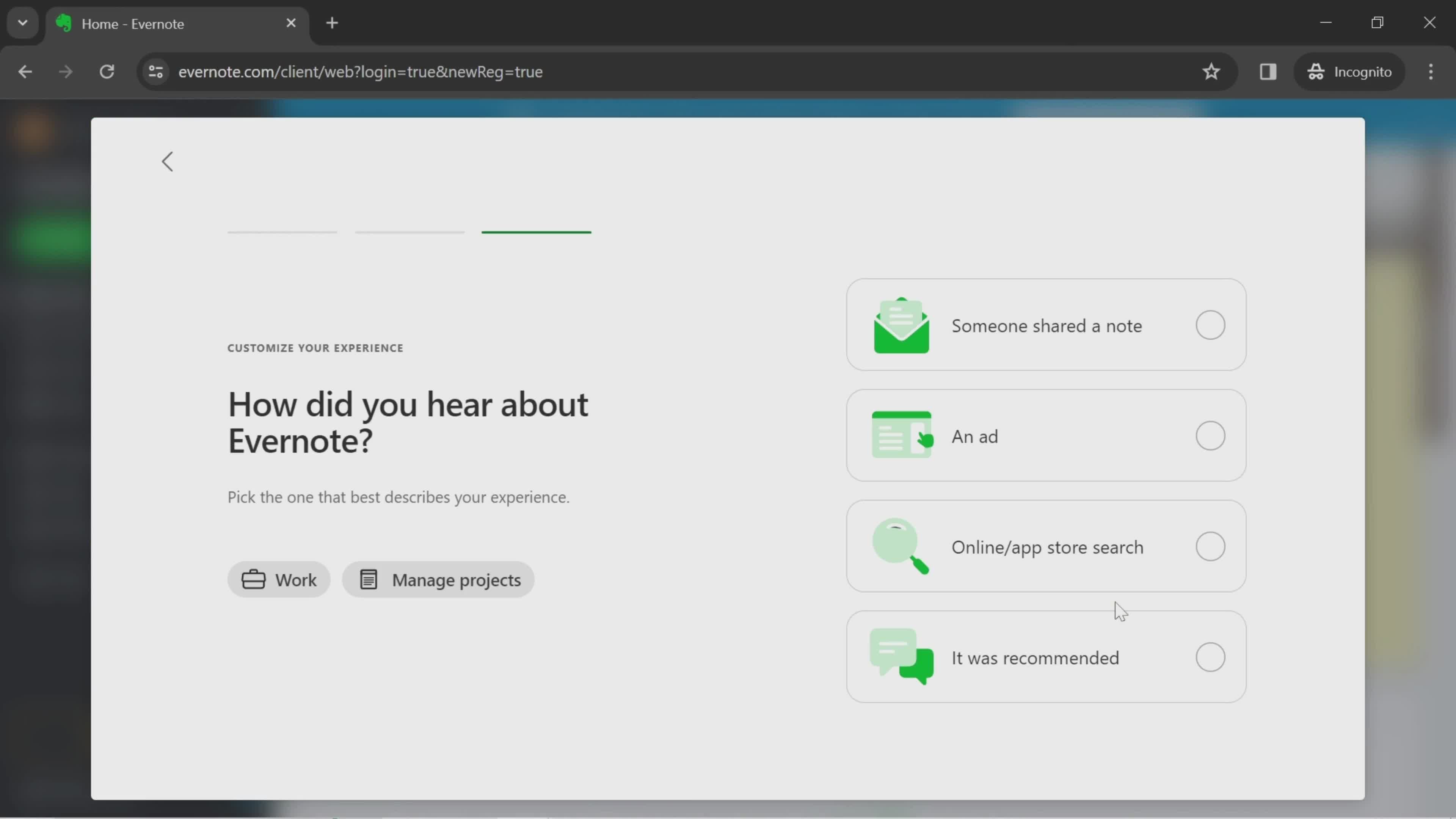Click the Work button
Screen dimensions: 1456x819
(280, 580)
